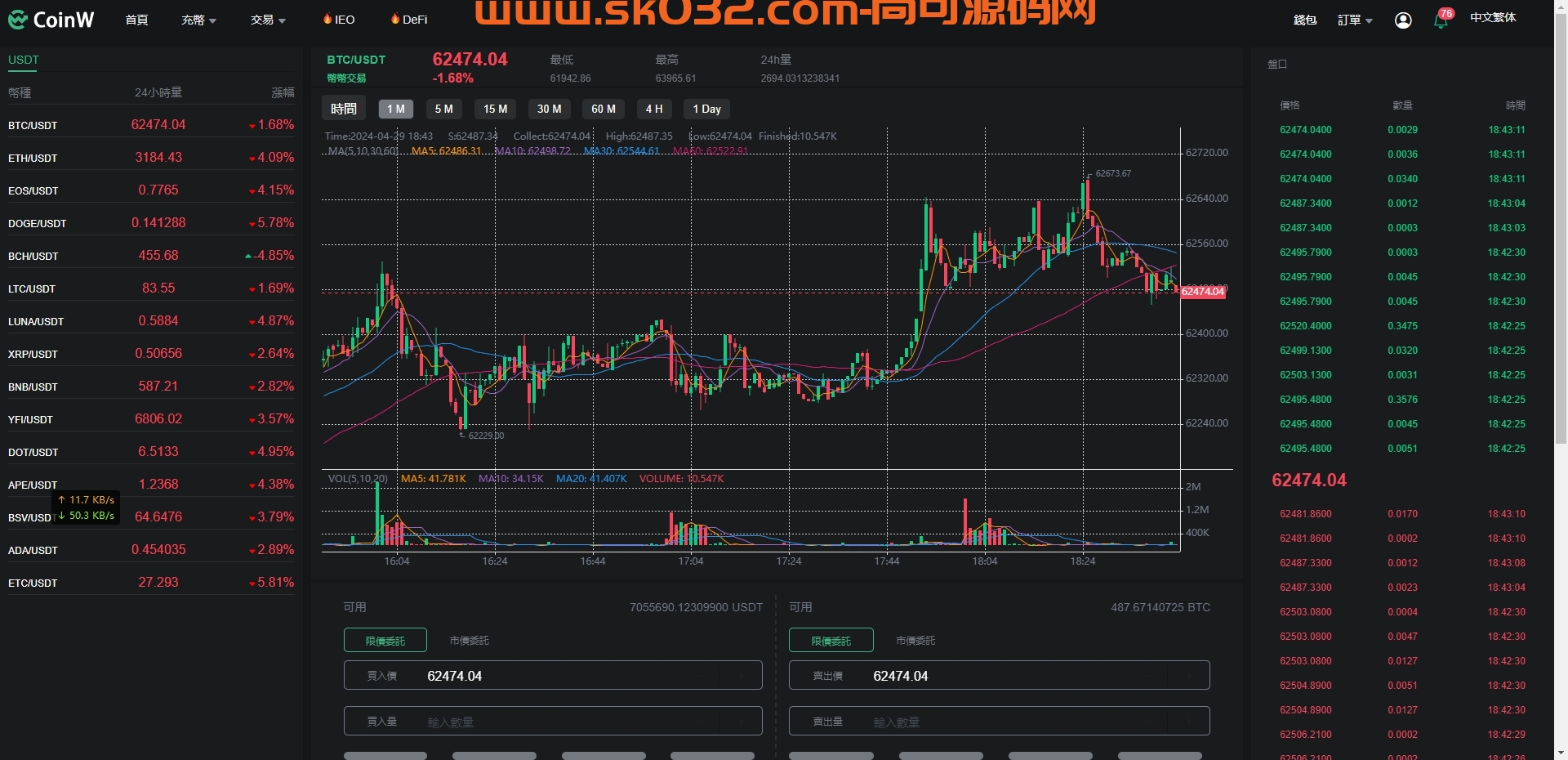1568x760 pixels.
Task: Click sell order priced 62499.1300
Action: pos(1401,351)
